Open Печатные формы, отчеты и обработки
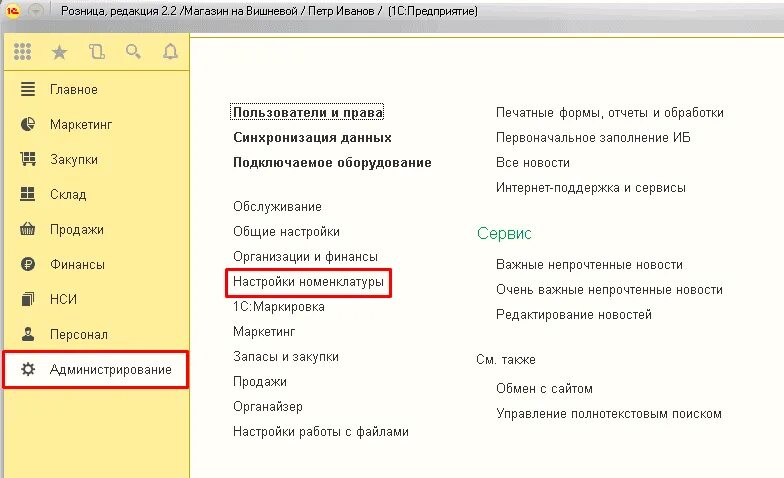 pyautogui.click(x=610, y=112)
